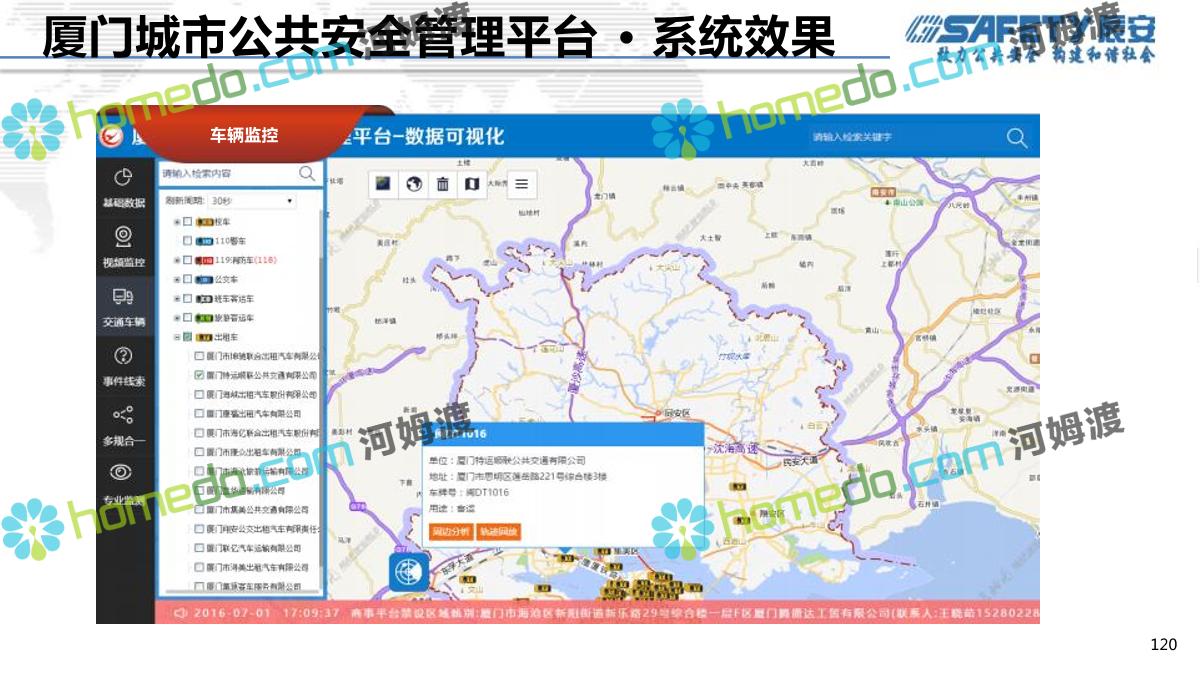This screenshot has width=1200, height=675.
Task: Expand the 校车 tree node
Action: pyautogui.click(x=177, y=222)
